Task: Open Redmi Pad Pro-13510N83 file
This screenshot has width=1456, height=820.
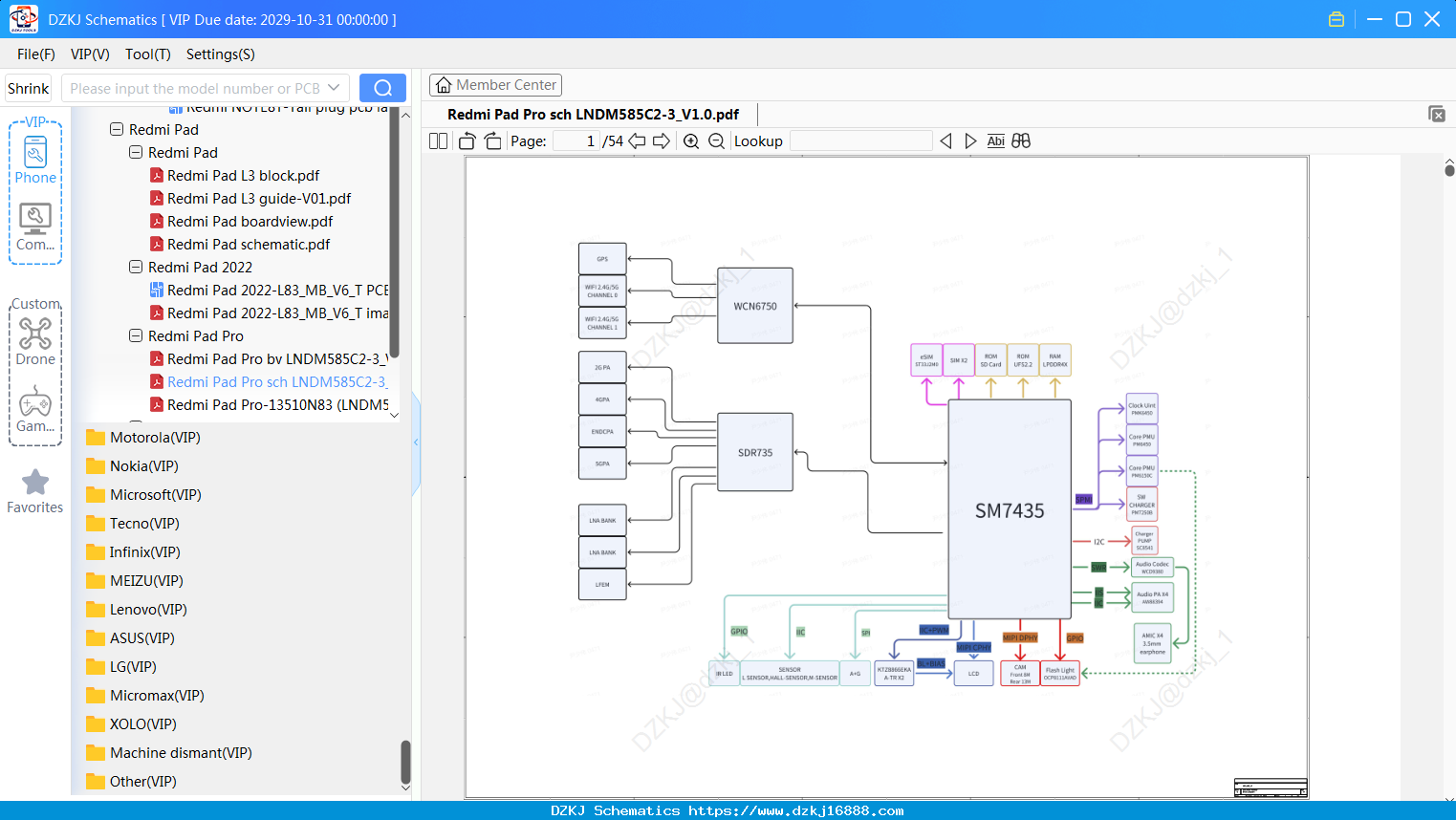Action: click(269, 405)
